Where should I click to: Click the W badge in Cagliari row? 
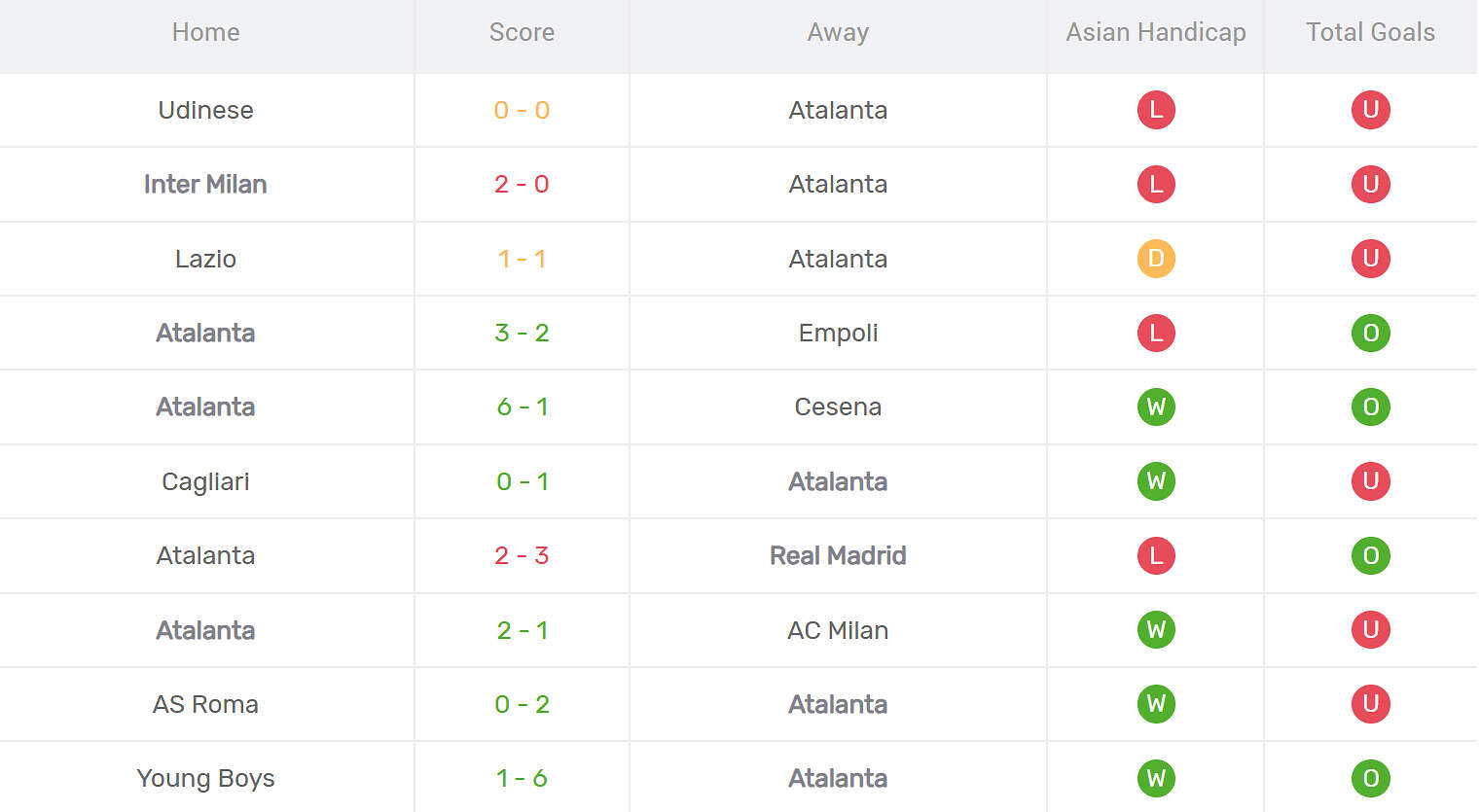click(x=1156, y=481)
